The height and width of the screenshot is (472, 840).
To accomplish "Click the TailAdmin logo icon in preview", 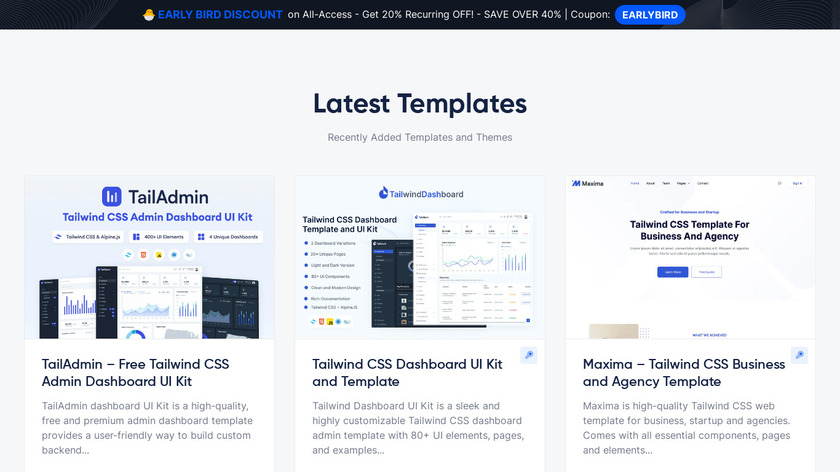I will click(x=112, y=197).
